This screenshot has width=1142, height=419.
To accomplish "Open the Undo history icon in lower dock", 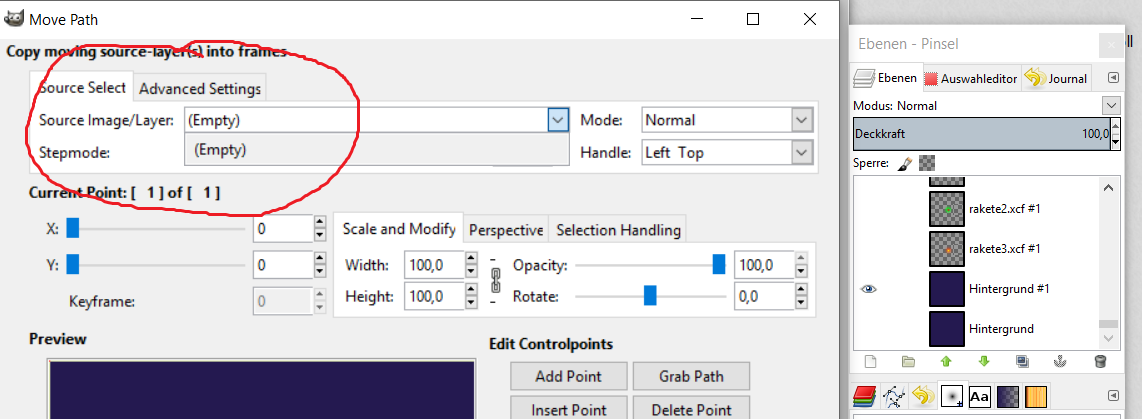I will [x=922, y=396].
